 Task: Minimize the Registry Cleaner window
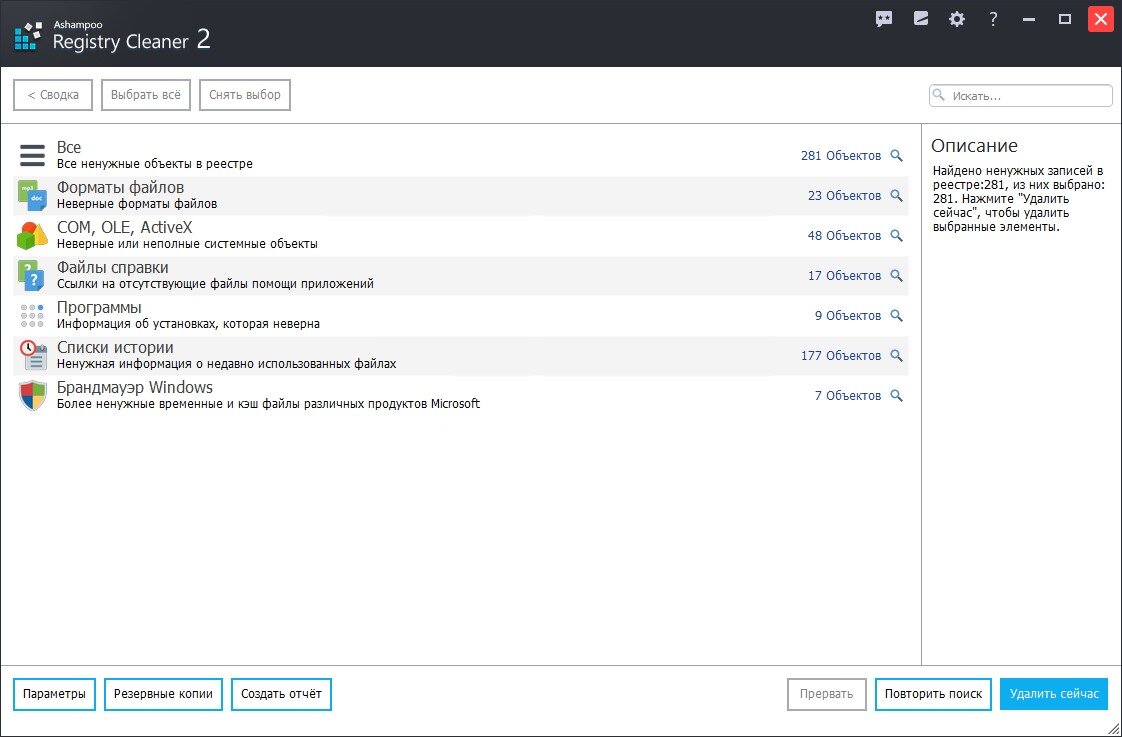1029,19
